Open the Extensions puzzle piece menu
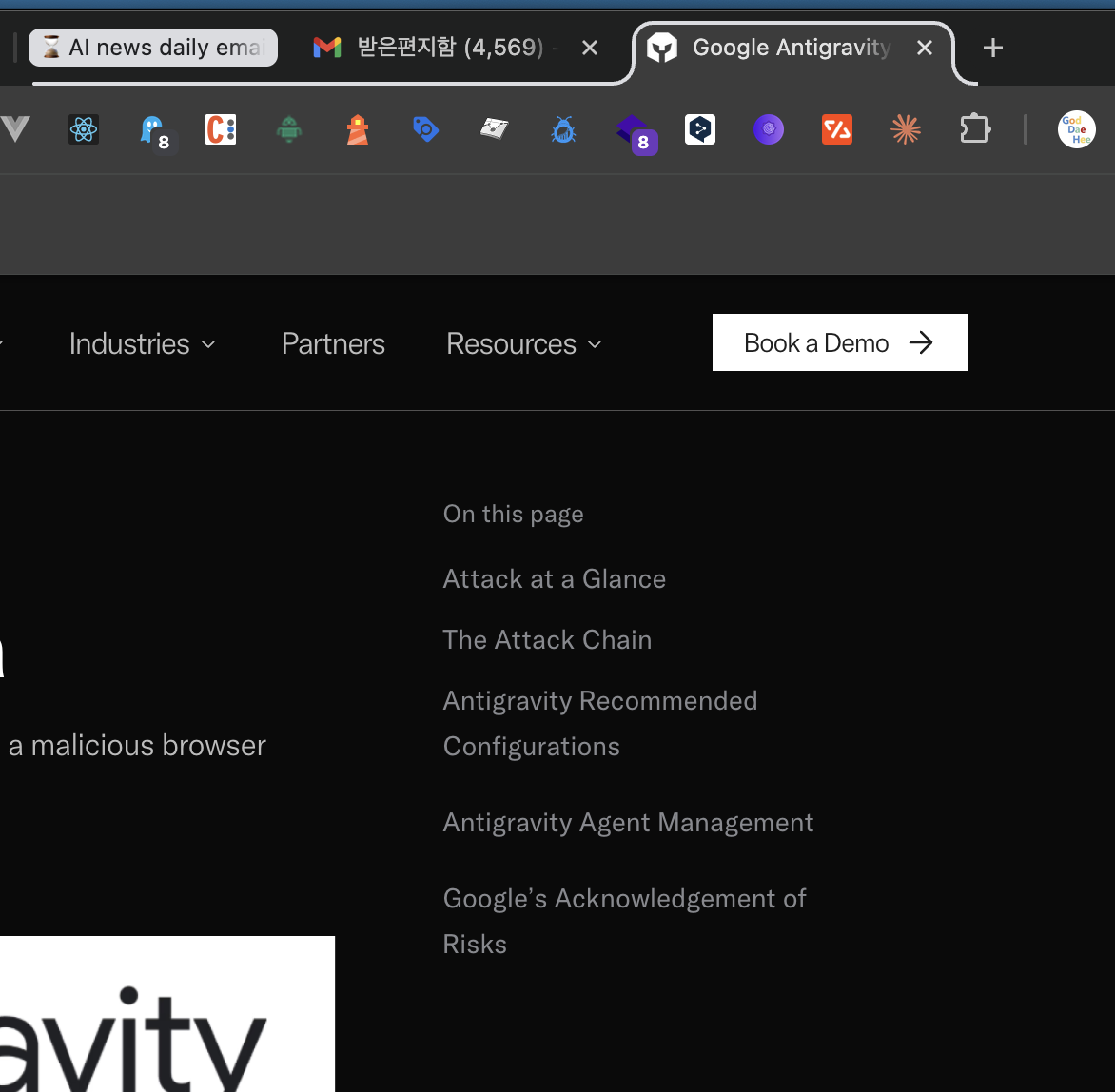The height and width of the screenshot is (1092, 1115). click(975, 129)
